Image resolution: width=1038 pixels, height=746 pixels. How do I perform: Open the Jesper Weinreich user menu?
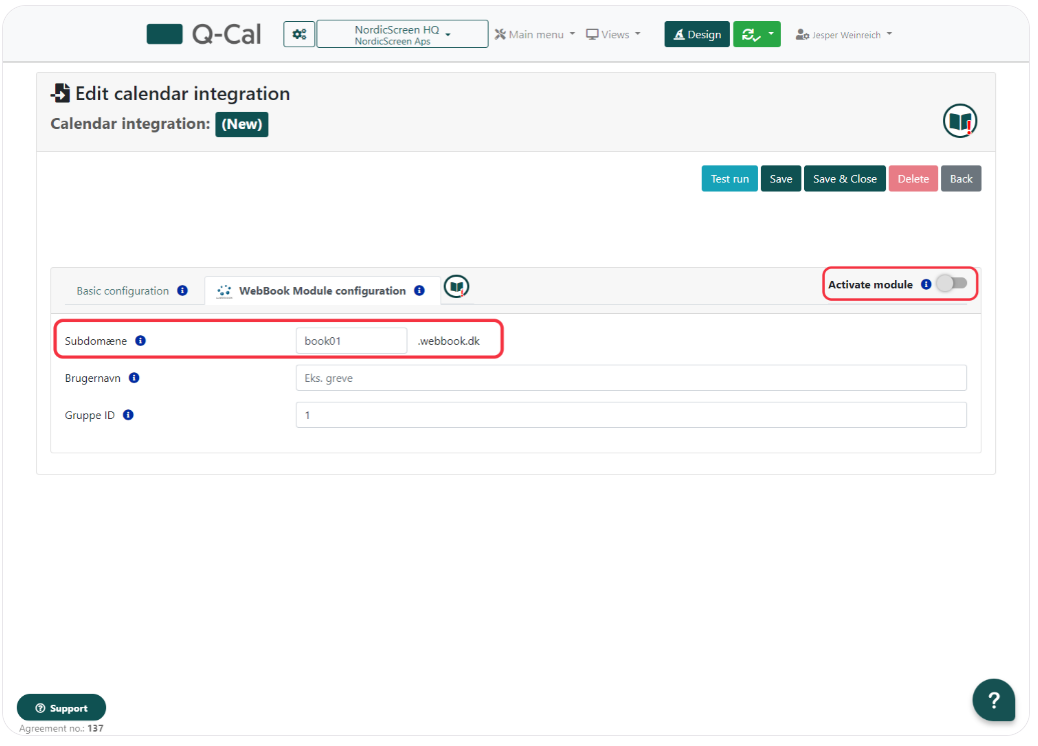coord(844,34)
